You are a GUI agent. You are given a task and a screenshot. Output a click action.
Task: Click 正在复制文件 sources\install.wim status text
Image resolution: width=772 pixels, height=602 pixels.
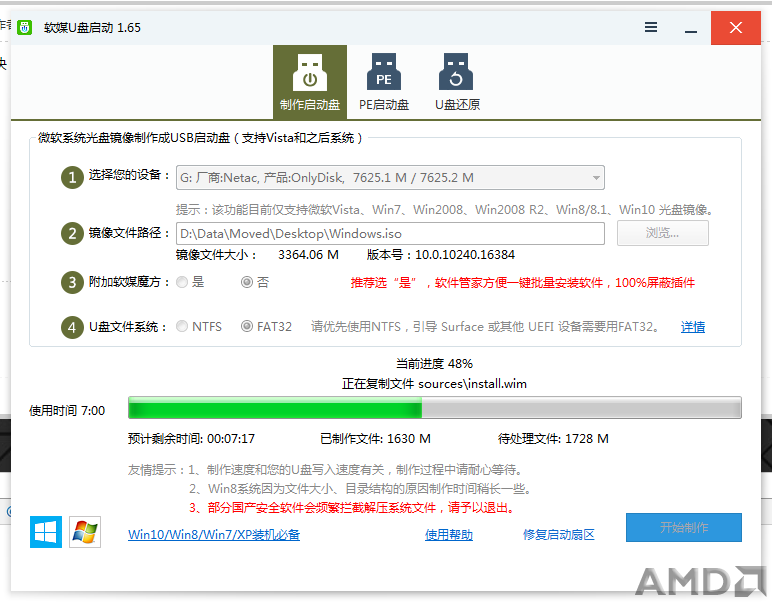[434, 384]
